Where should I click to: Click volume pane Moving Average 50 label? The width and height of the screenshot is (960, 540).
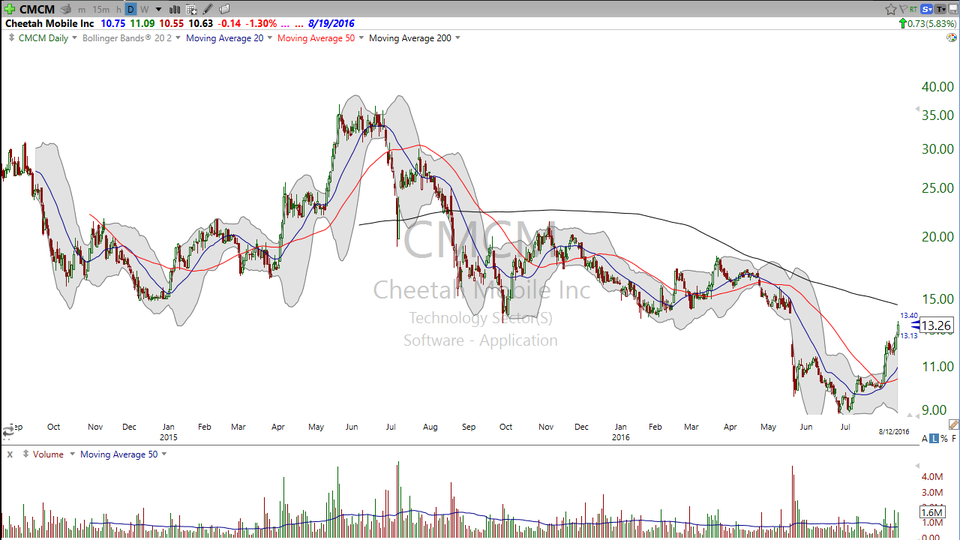(x=119, y=454)
